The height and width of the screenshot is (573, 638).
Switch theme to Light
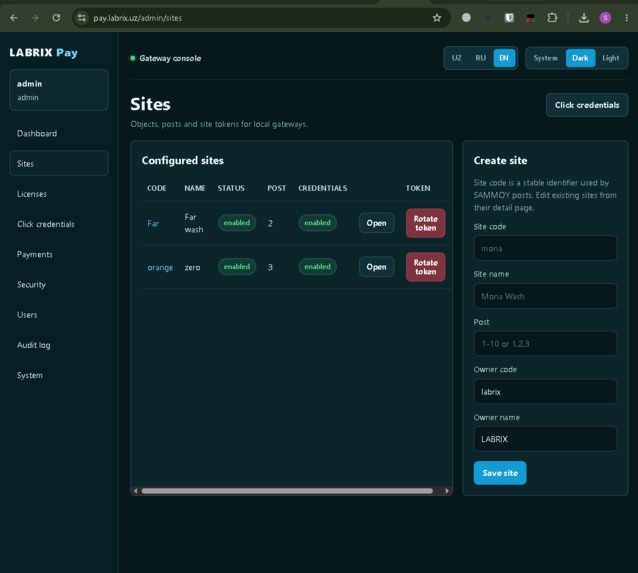tap(611, 58)
